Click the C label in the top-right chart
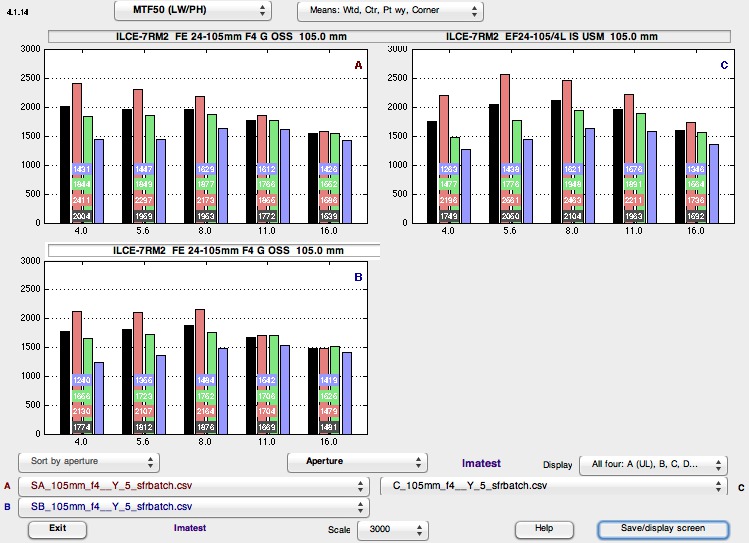 click(x=724, y=65)
